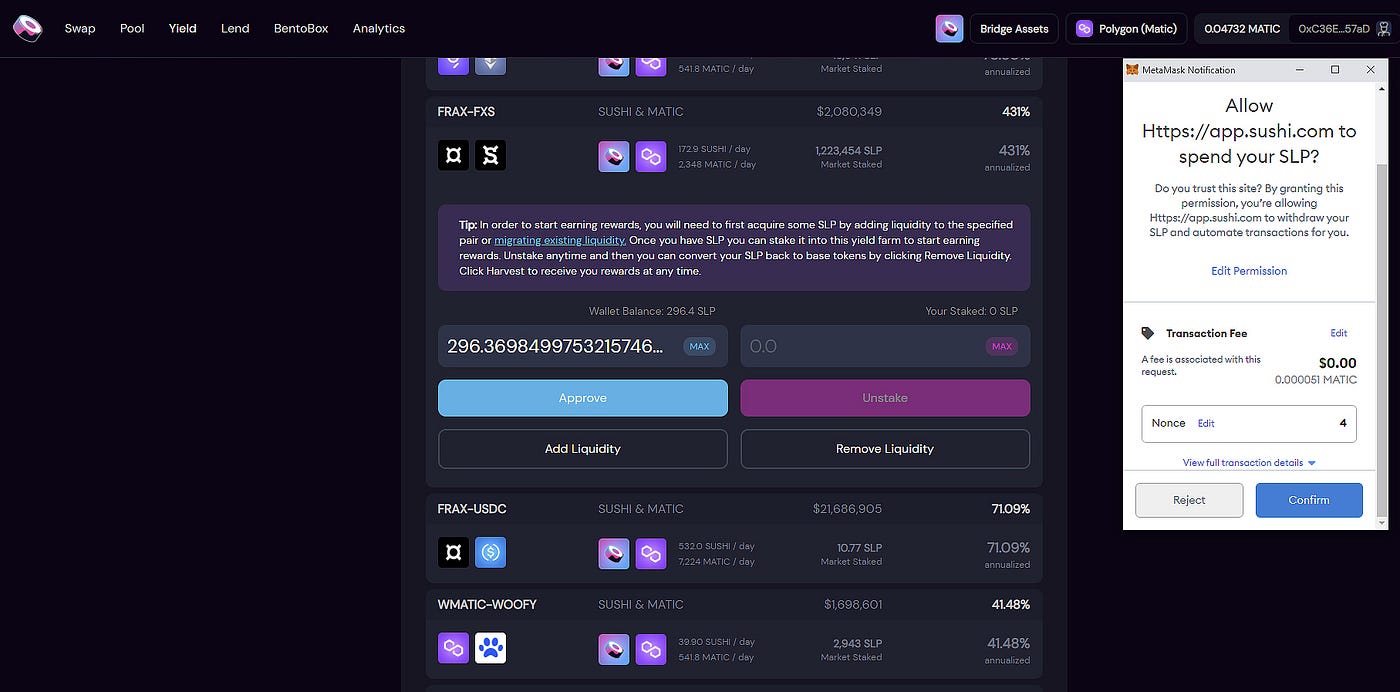Click MAX in the unstake amount field
The image size is (1400, 692).
pos(1002,347)
